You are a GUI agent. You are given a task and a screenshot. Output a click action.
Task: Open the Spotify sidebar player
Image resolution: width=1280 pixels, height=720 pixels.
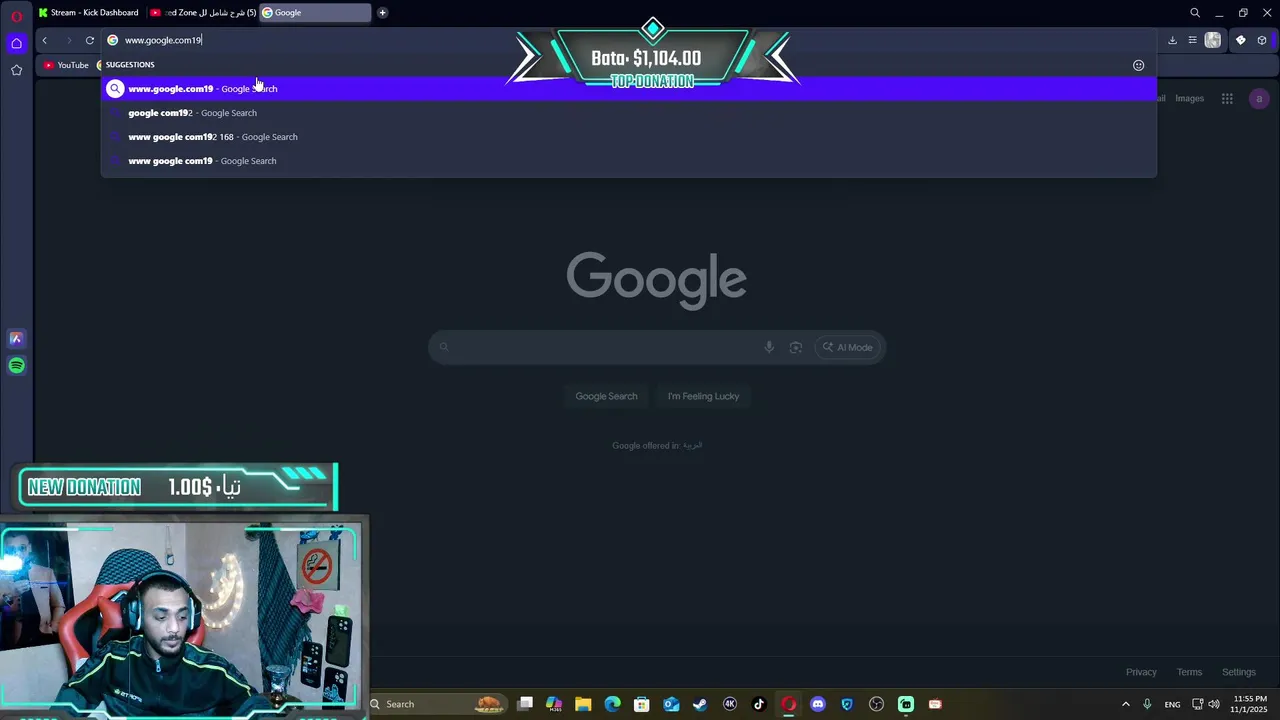pyautogui.click(x=16, y=366)
